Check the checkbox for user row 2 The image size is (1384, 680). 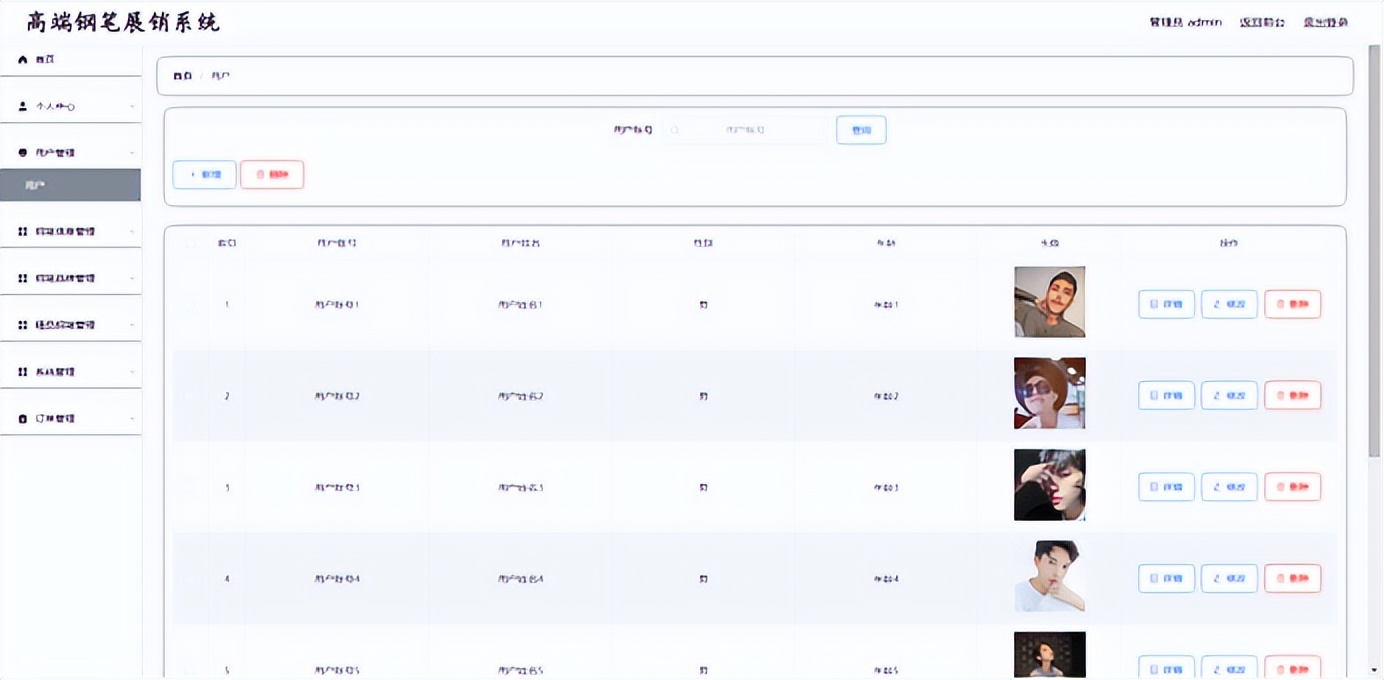(191, 396)
